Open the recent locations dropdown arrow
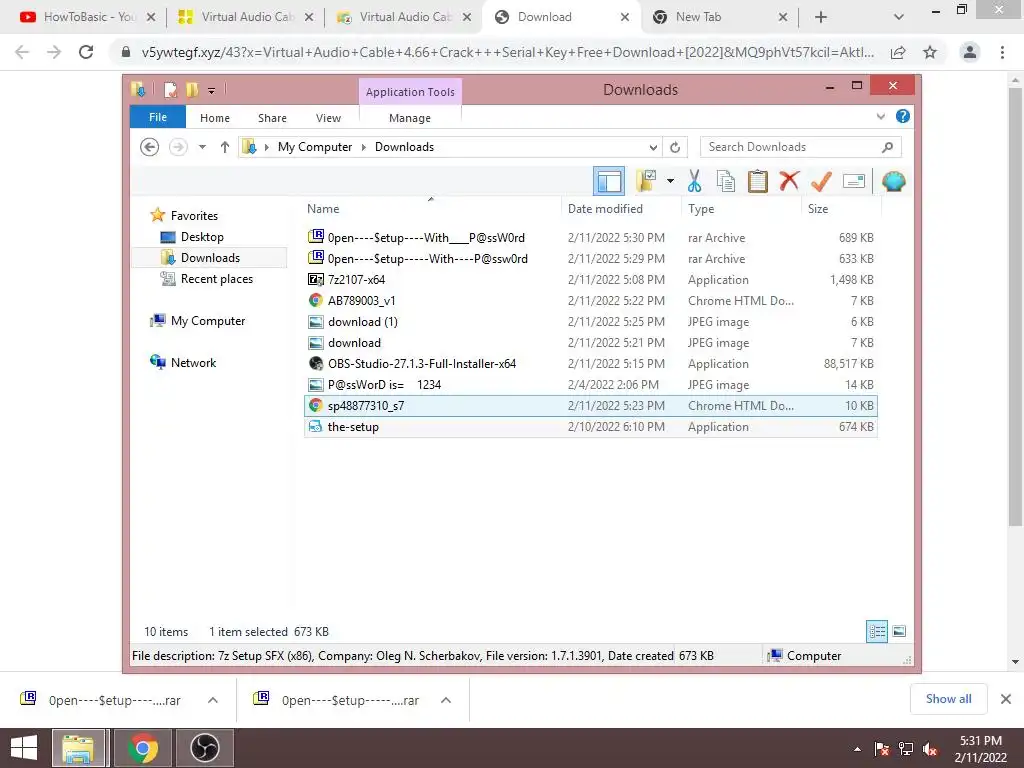 click(202, 147)
